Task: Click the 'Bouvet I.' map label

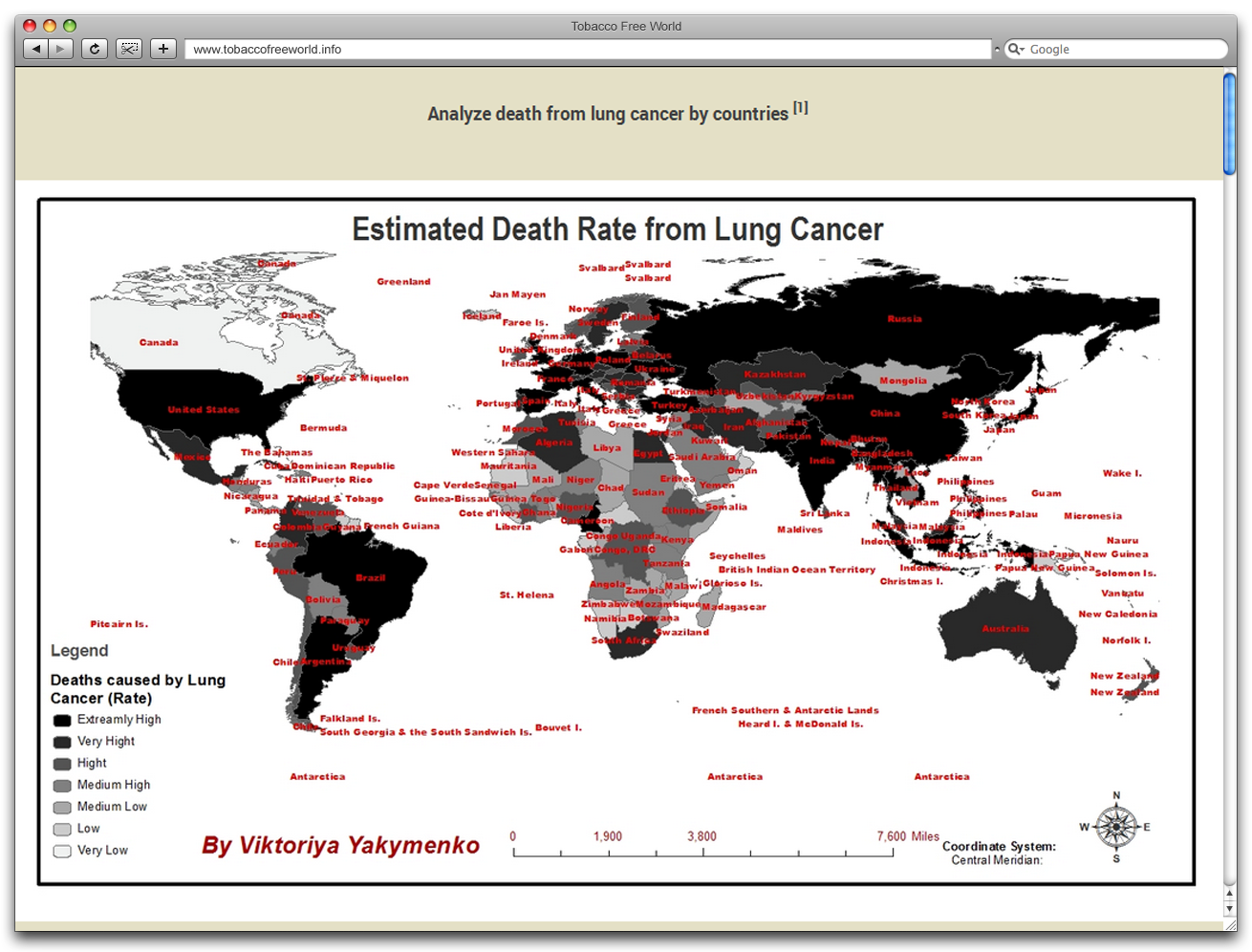Action: click(558, 728)
